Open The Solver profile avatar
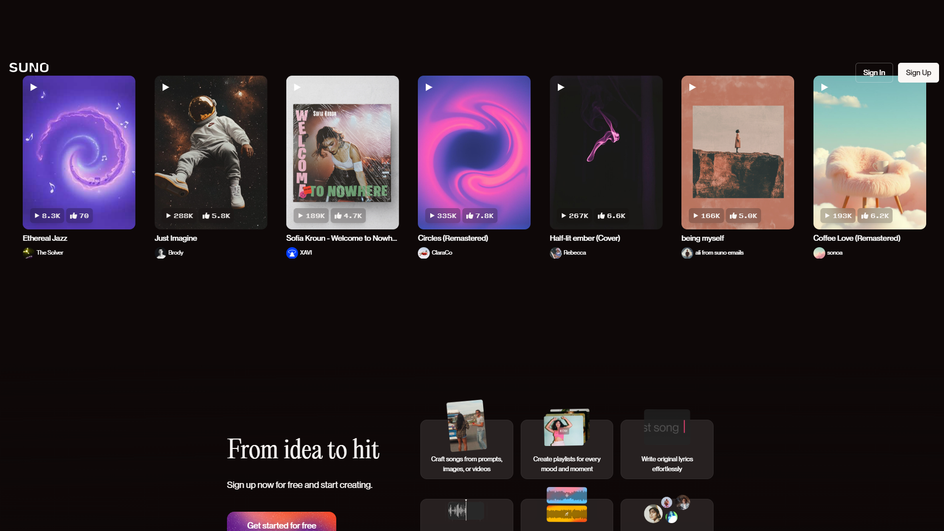 pos(28,253)
